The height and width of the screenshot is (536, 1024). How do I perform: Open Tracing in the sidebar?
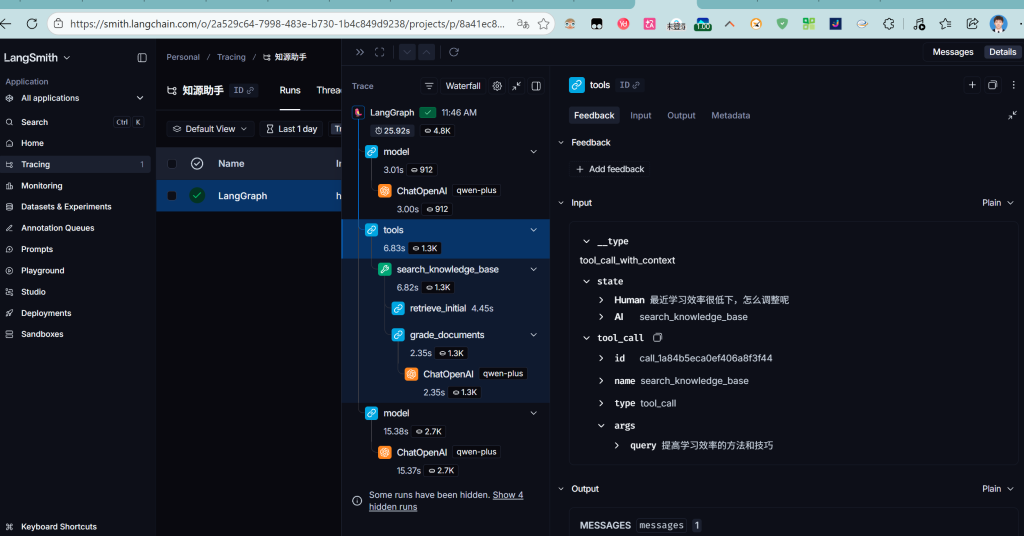75,165
